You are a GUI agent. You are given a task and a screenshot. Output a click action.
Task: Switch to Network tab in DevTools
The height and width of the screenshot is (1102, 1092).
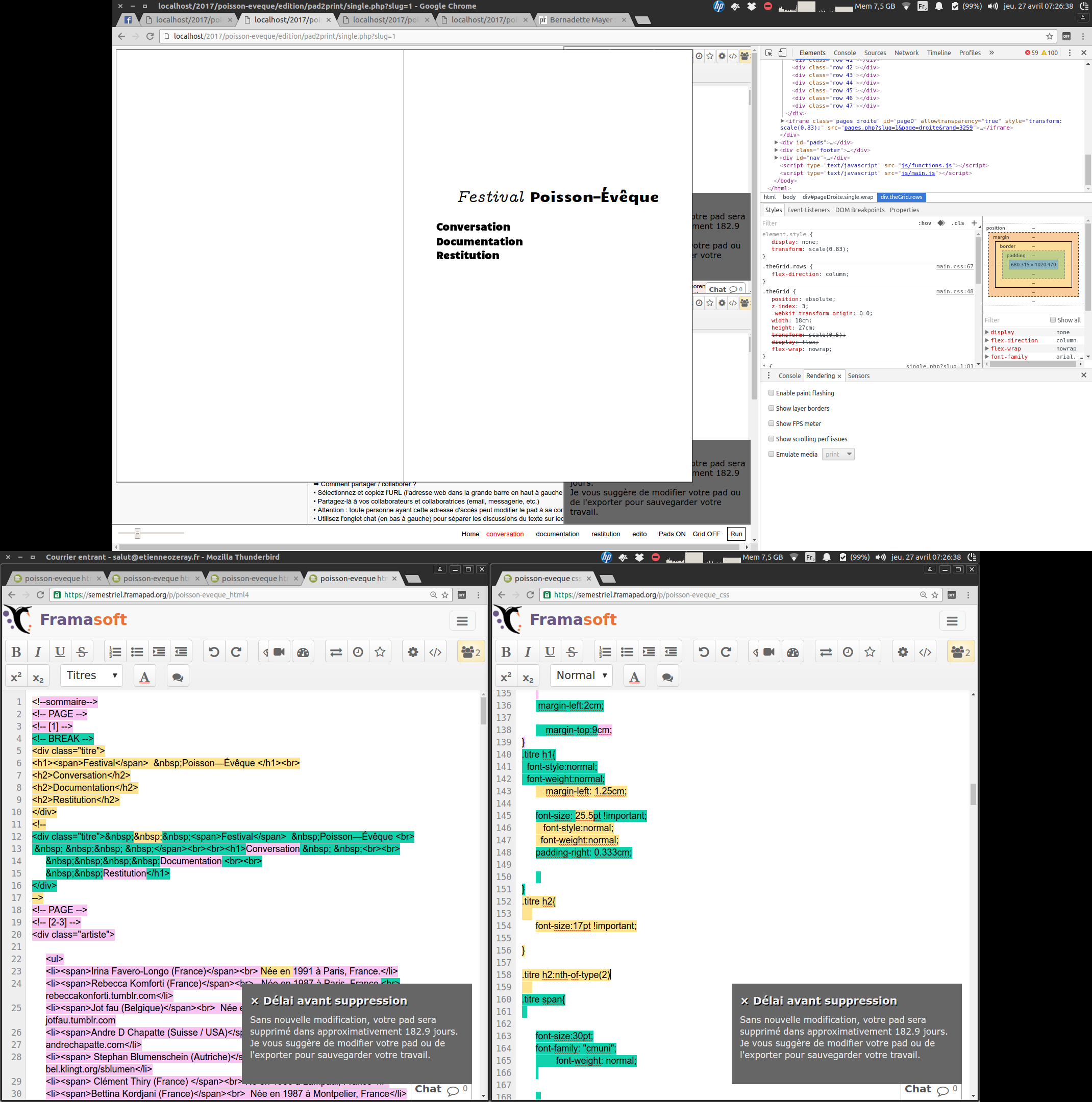(906, 53)
